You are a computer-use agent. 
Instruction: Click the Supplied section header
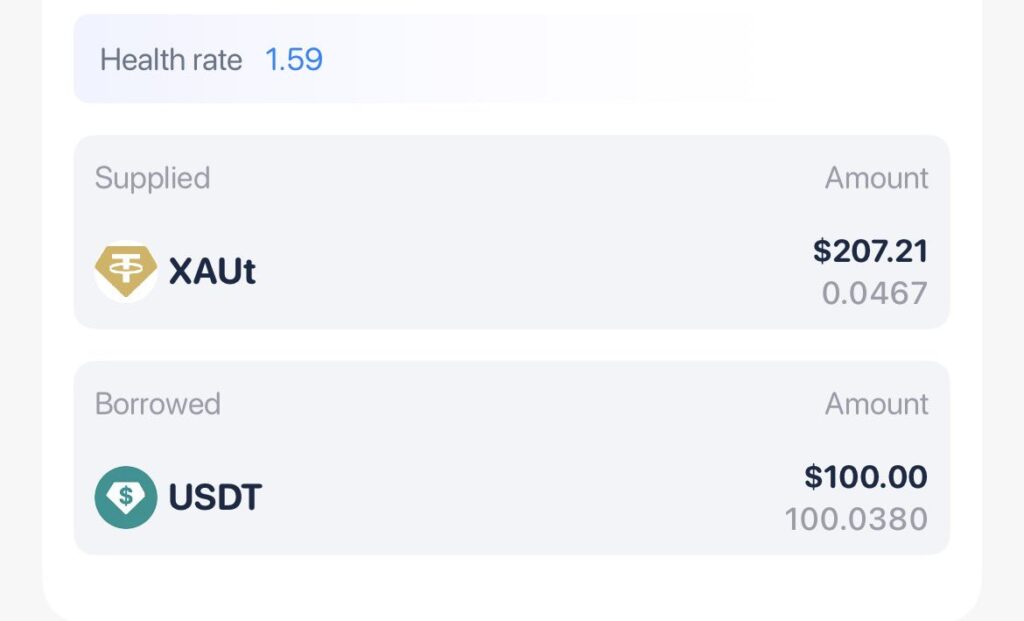point(152,178)
